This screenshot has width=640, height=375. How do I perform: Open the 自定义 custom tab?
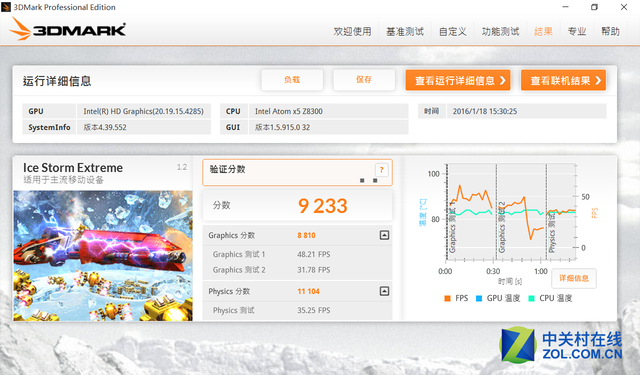453,31
